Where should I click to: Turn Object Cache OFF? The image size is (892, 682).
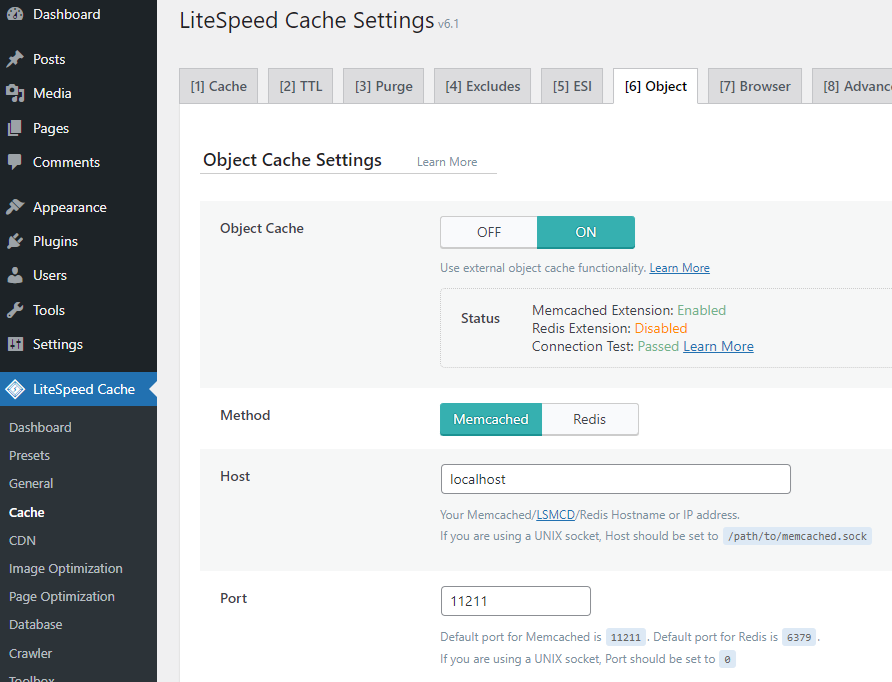click(489, 232)
